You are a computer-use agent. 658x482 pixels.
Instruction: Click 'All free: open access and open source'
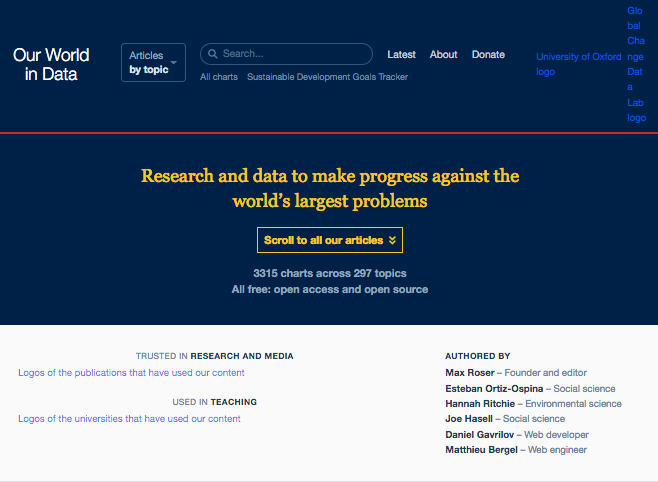[x=330, y=289]
